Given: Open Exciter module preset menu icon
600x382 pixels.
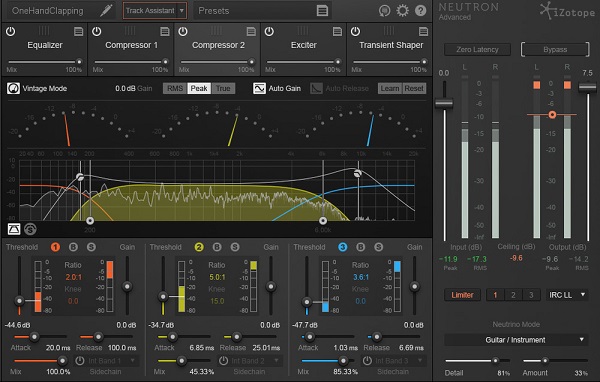Looking at the screenshot, I should point(337,31).
